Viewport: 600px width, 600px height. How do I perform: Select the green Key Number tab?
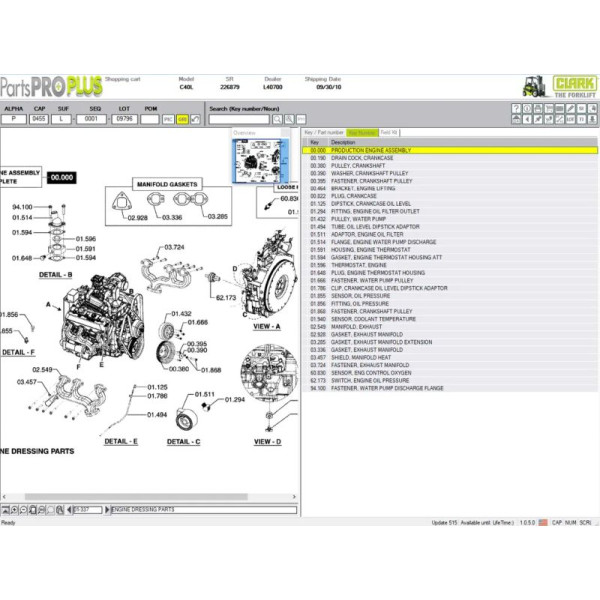point(362,132)
